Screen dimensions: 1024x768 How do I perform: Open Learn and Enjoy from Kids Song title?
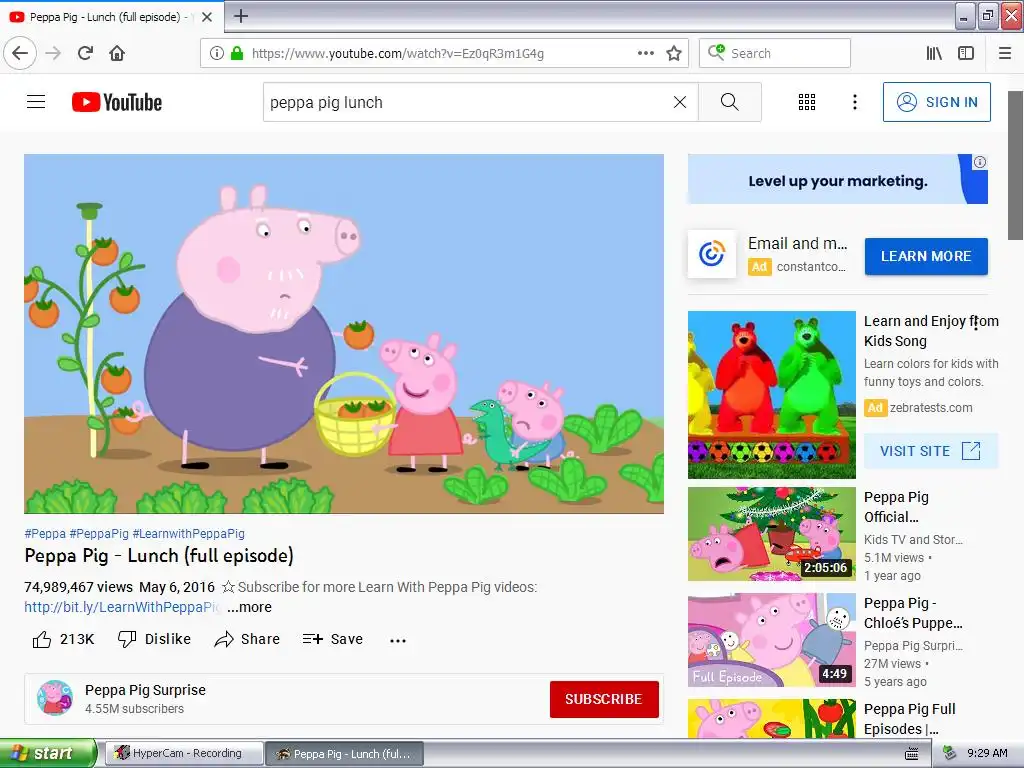point(931,330)
